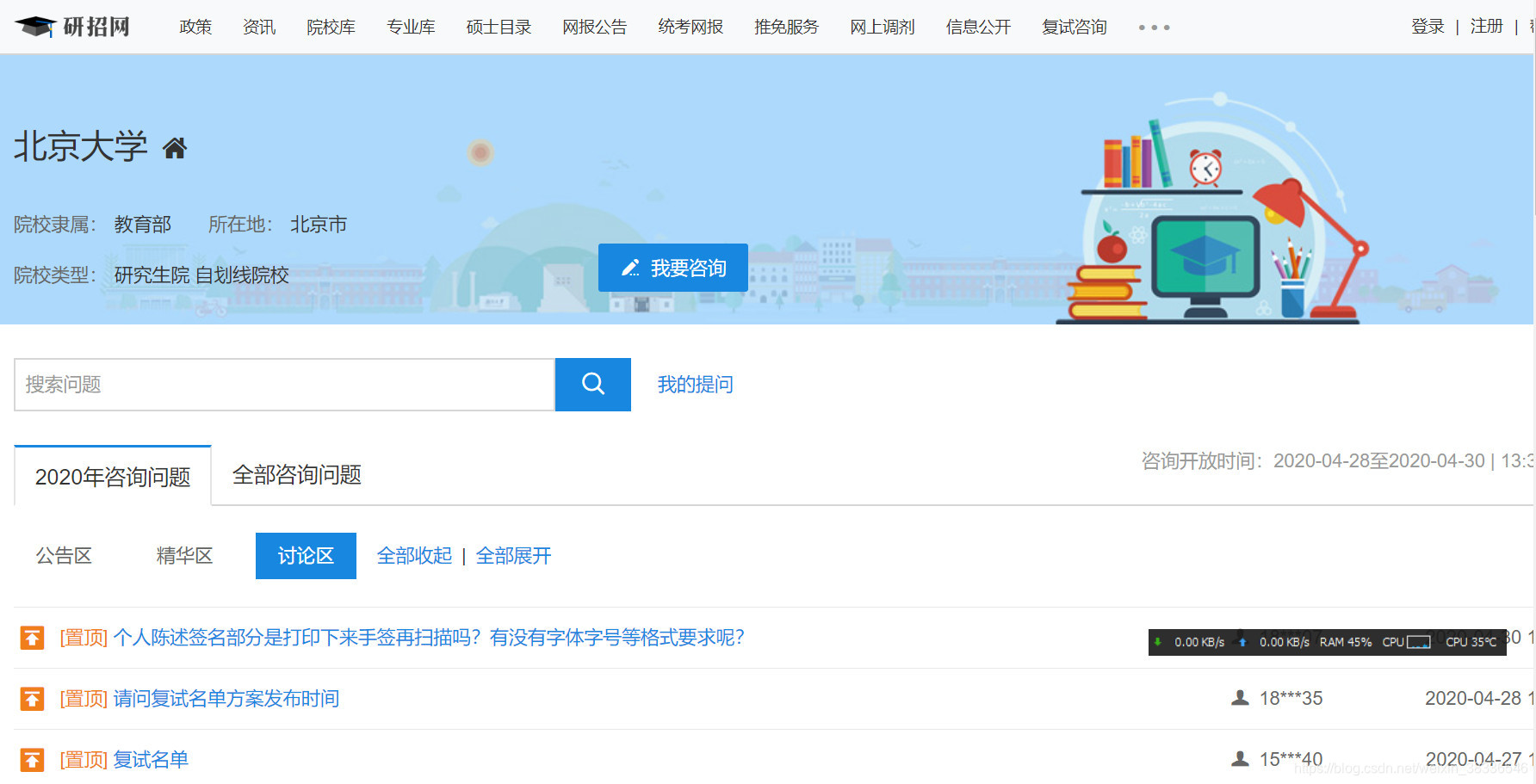Click date 2020-04-28 in second row
1536x784 pixels.
pos(1473,698)
